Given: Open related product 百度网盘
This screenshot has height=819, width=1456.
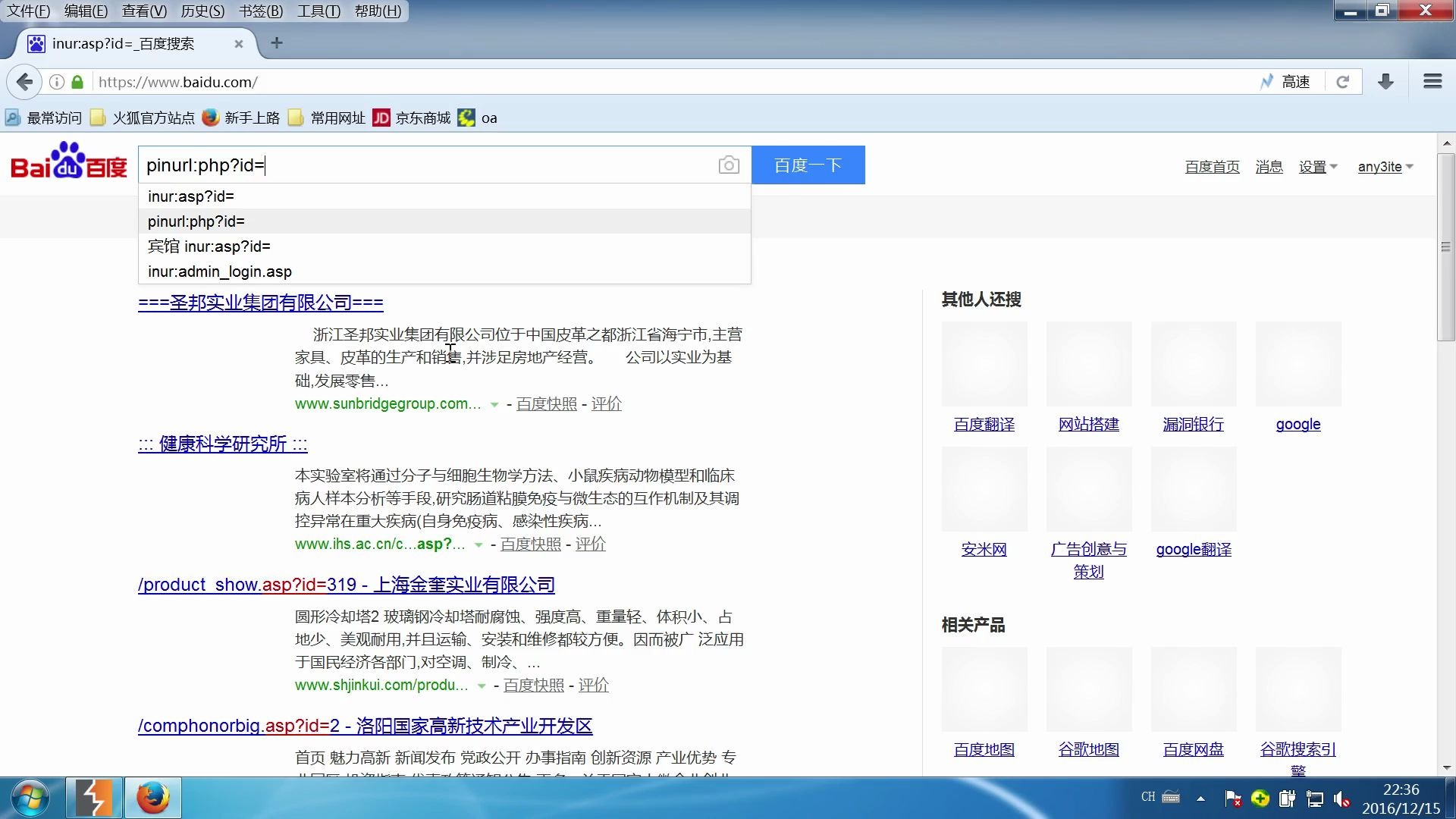Looking at the screenshot, I should (1194, 750).
